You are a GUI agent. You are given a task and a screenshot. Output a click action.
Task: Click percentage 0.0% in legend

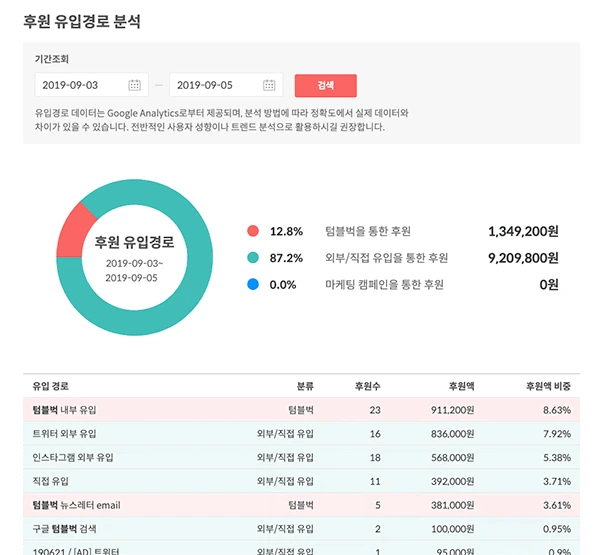[283, 285]
